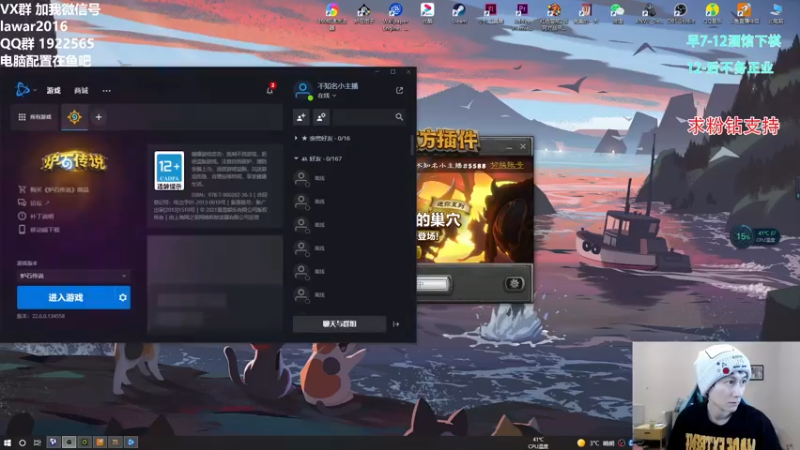The width and height of the screenshot is (800, 450).
Task: Add a game tab with plus button
Action: [x=98, y=117]
